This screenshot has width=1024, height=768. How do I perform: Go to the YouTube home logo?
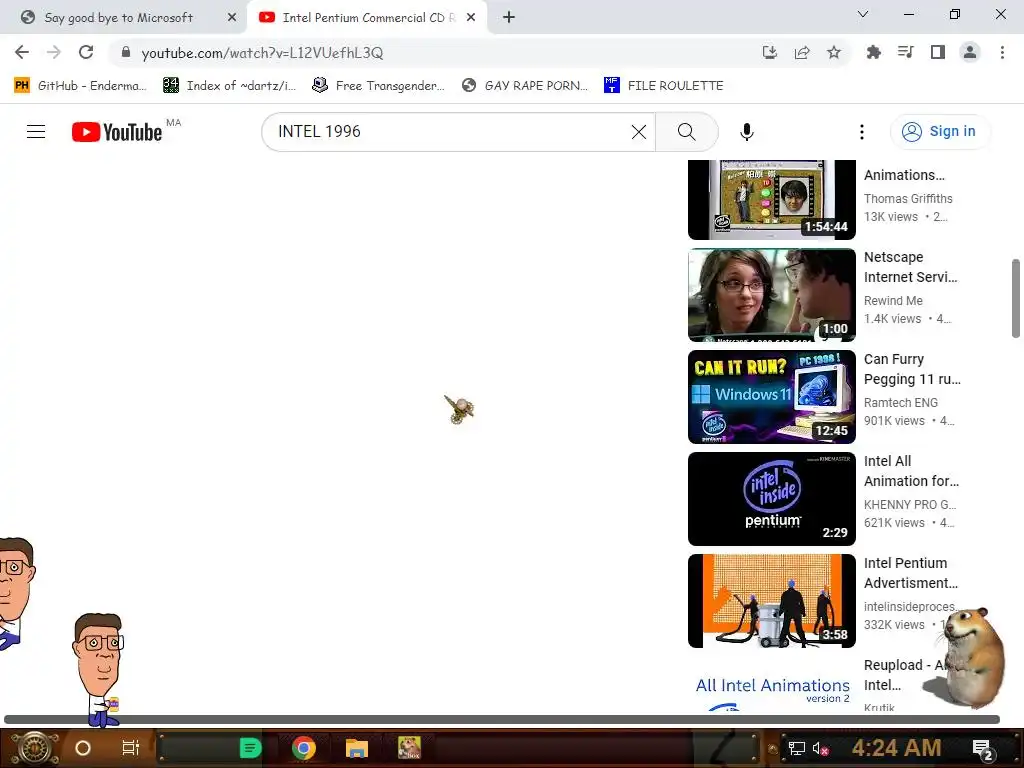click(117, 132)
